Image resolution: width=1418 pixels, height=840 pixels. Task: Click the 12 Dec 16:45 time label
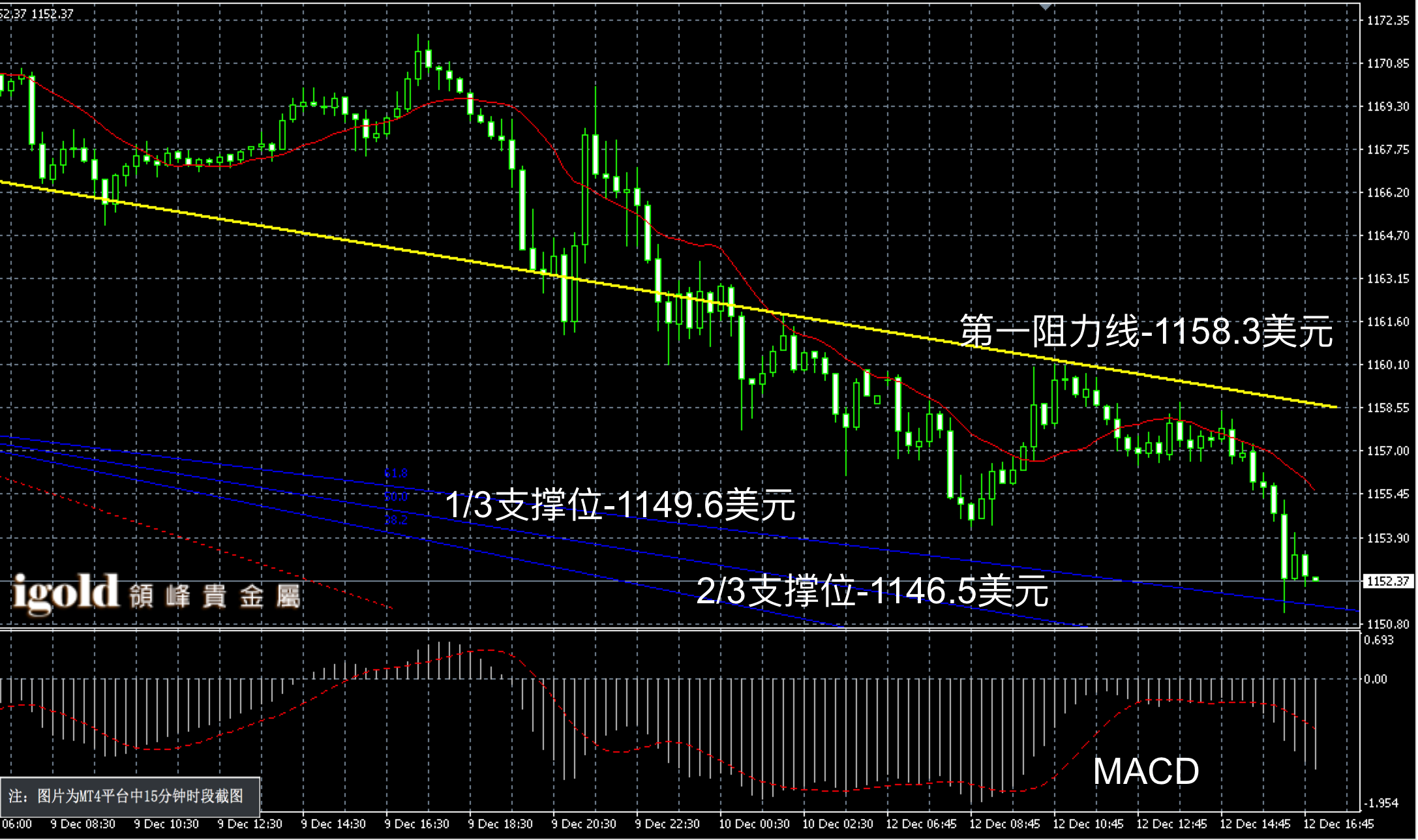click(x=1338, y=824)
